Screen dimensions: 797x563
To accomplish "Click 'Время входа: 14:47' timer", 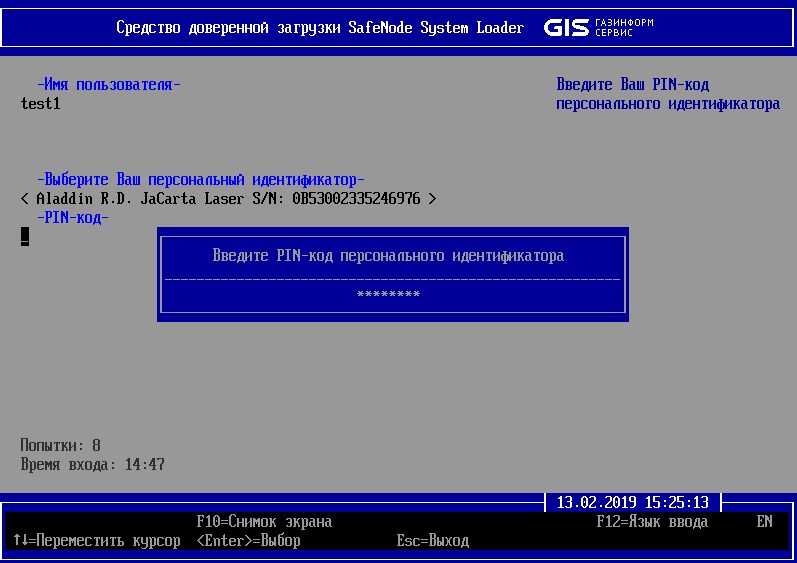I will point(93,464).
